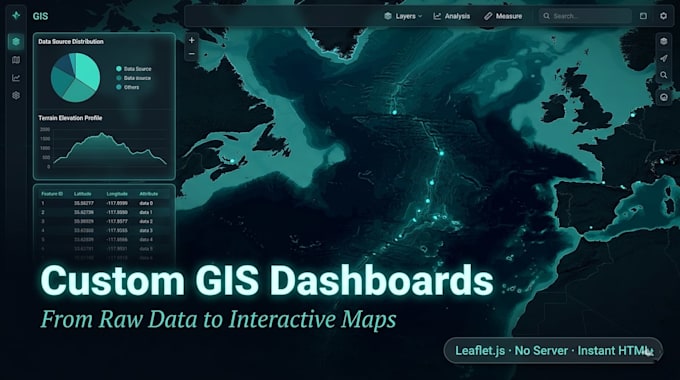Select the Measure tool label
This screenshot has height=380, width=680.
tap(509, 16)
